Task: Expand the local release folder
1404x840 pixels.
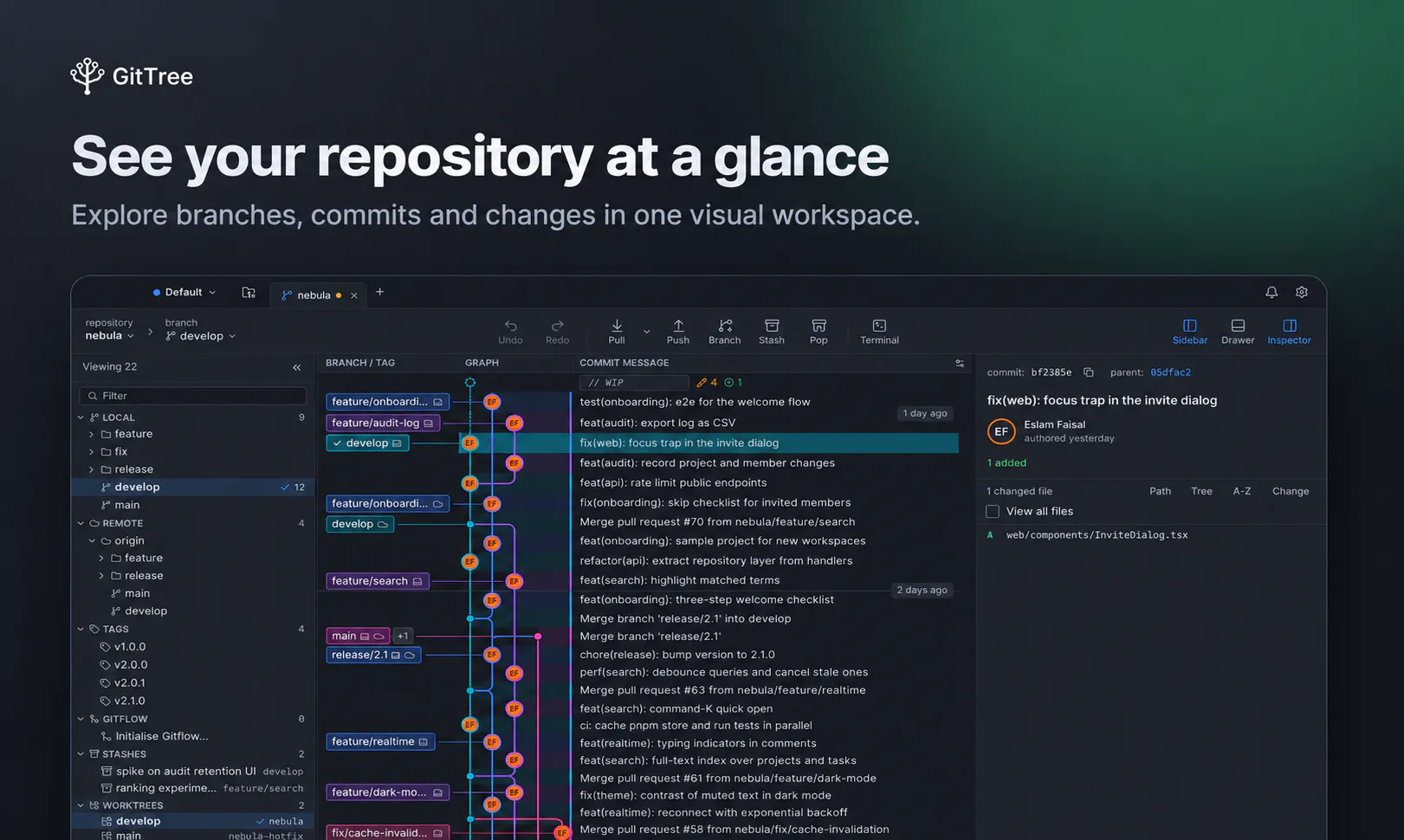Action: (x=91, y=469)
